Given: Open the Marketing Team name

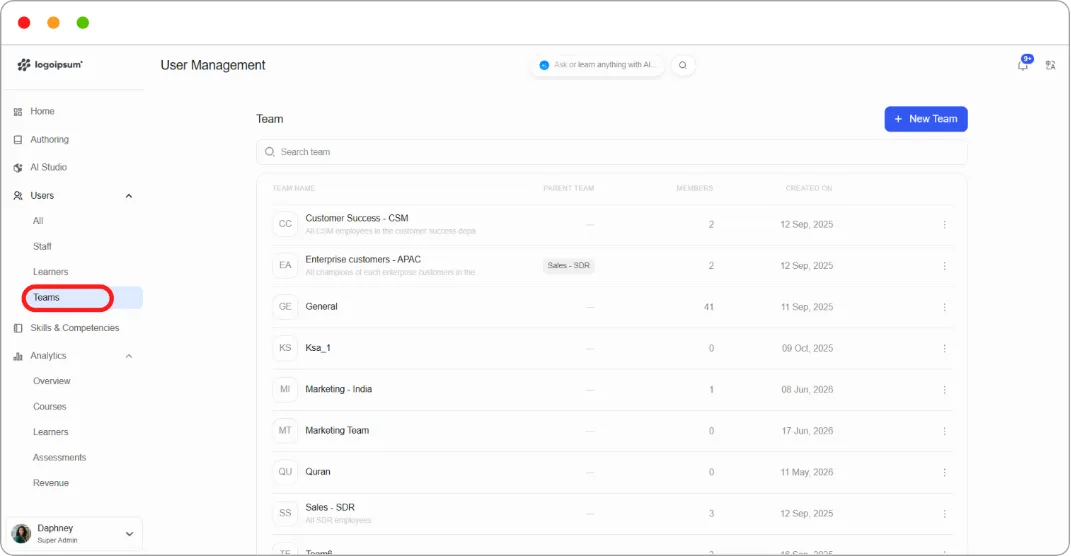Looking at the screenshot, I should [x=337, y=430].
